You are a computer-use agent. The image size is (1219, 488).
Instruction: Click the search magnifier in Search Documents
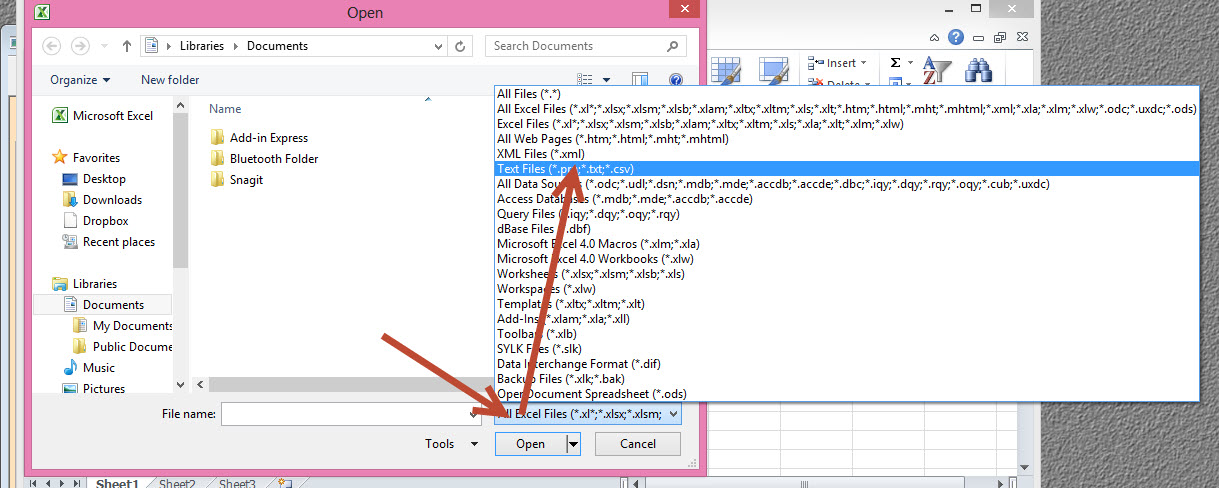(675, 46)
